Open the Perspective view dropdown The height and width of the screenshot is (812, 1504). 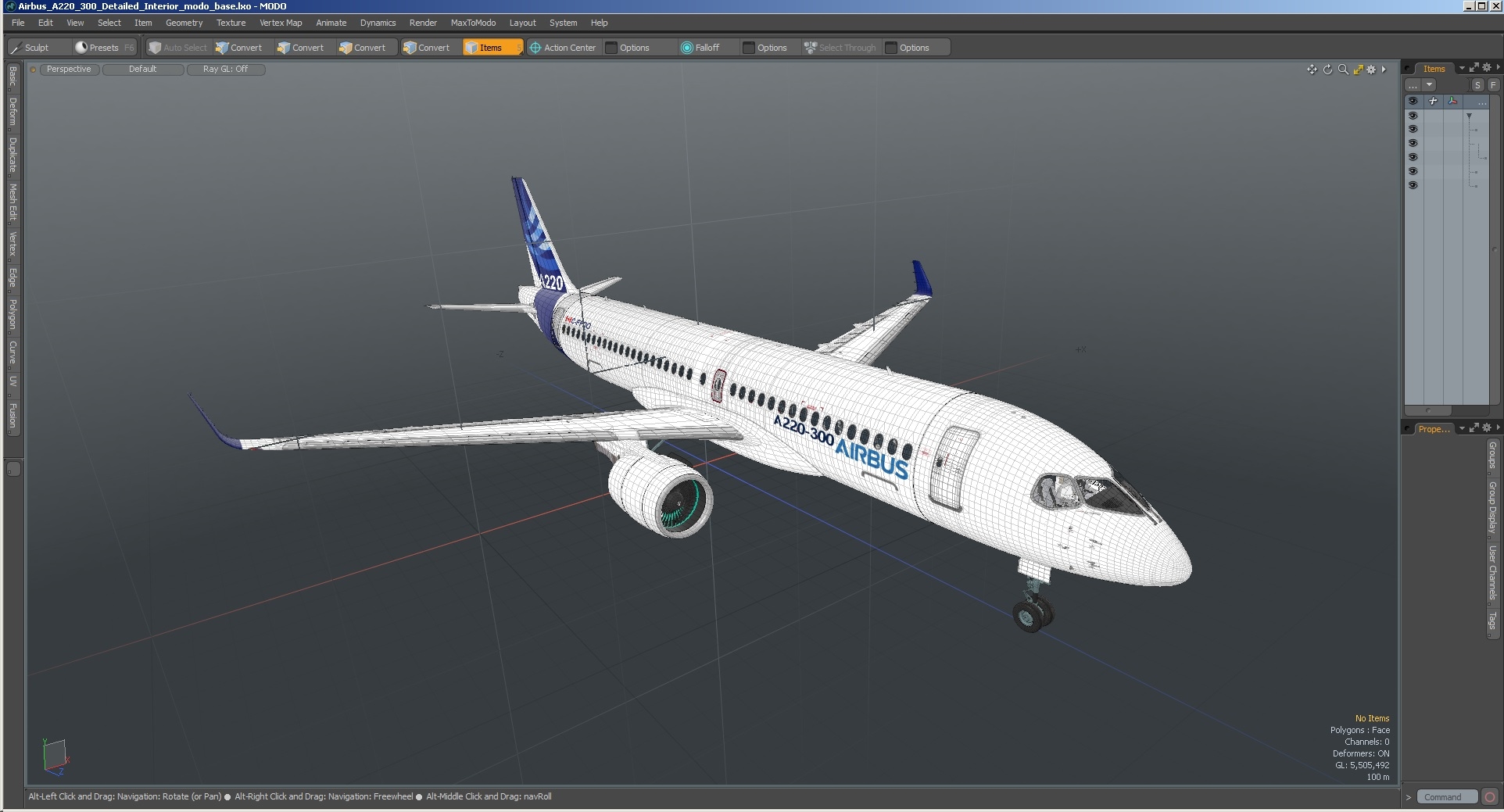[69, 69]
